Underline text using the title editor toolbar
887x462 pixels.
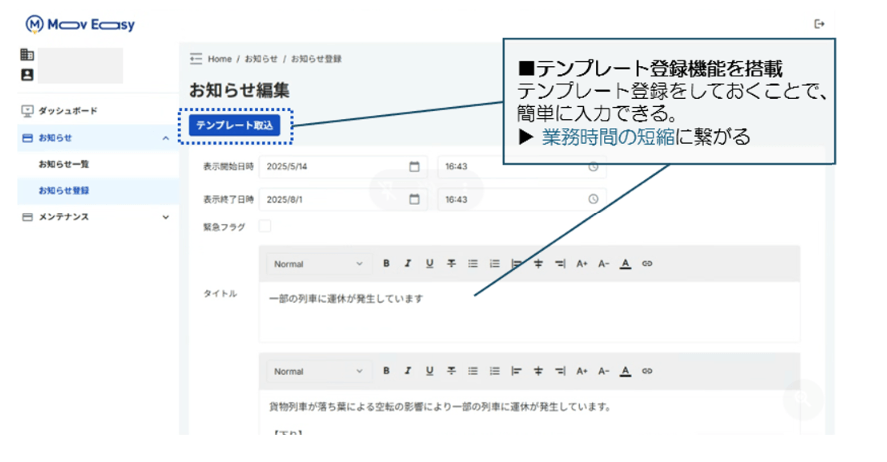coord(429,264)
